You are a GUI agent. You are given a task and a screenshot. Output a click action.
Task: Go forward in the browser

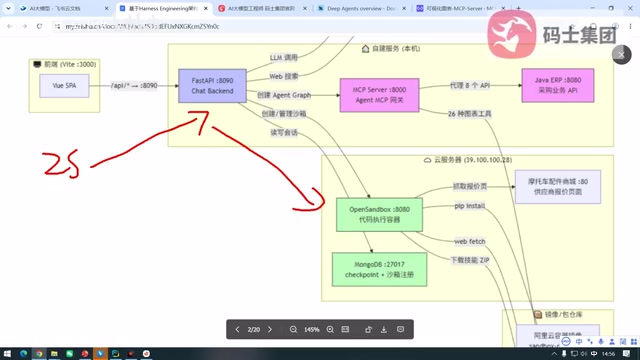tap(24, 26)
